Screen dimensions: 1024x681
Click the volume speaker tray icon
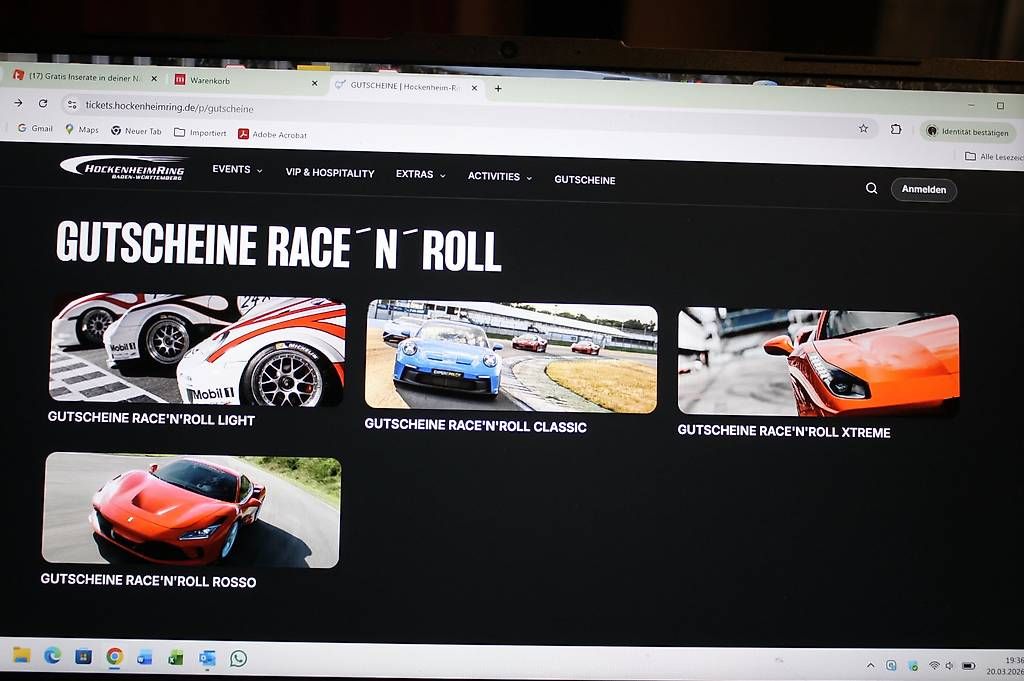[950, 665]
